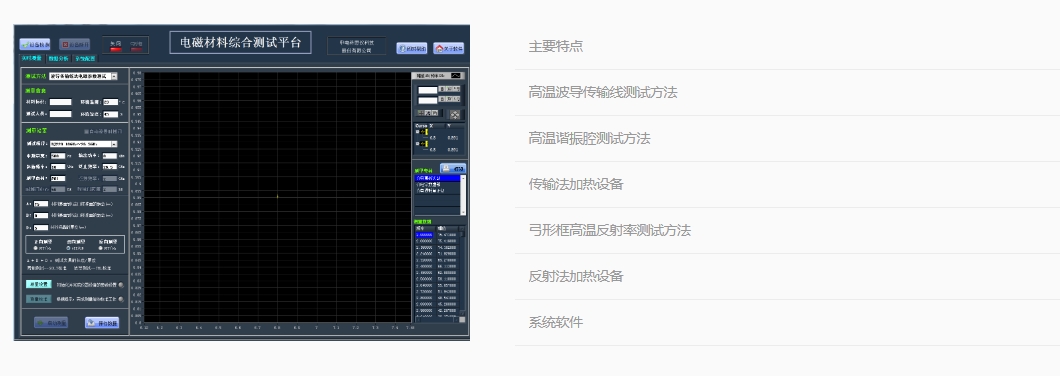Image resolution: width=1060 pixels, height=376 pixels.
Task: Select the leftmost radio button in calibration group
Action: (x=35, y=248)
